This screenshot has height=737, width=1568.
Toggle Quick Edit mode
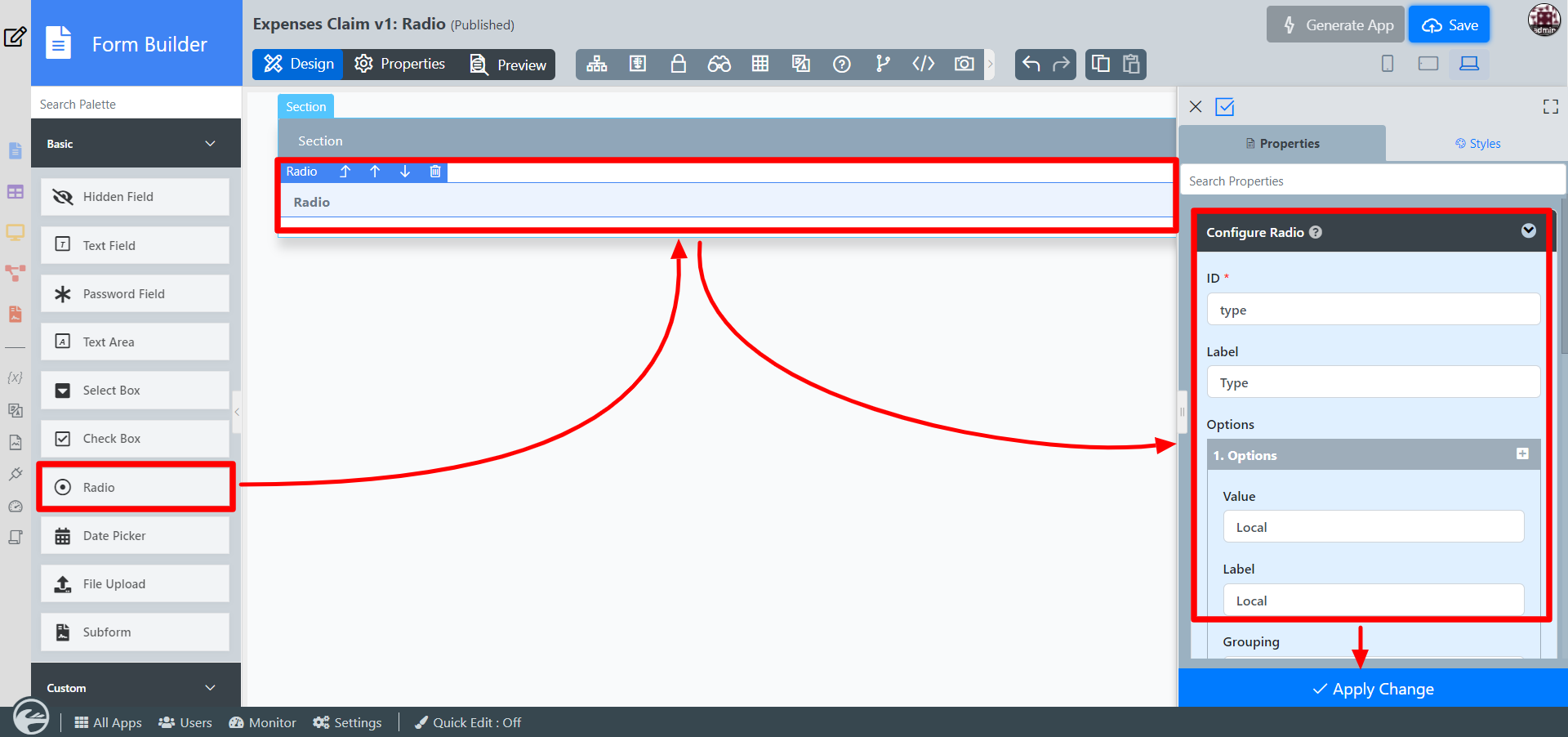coord(468,722)
